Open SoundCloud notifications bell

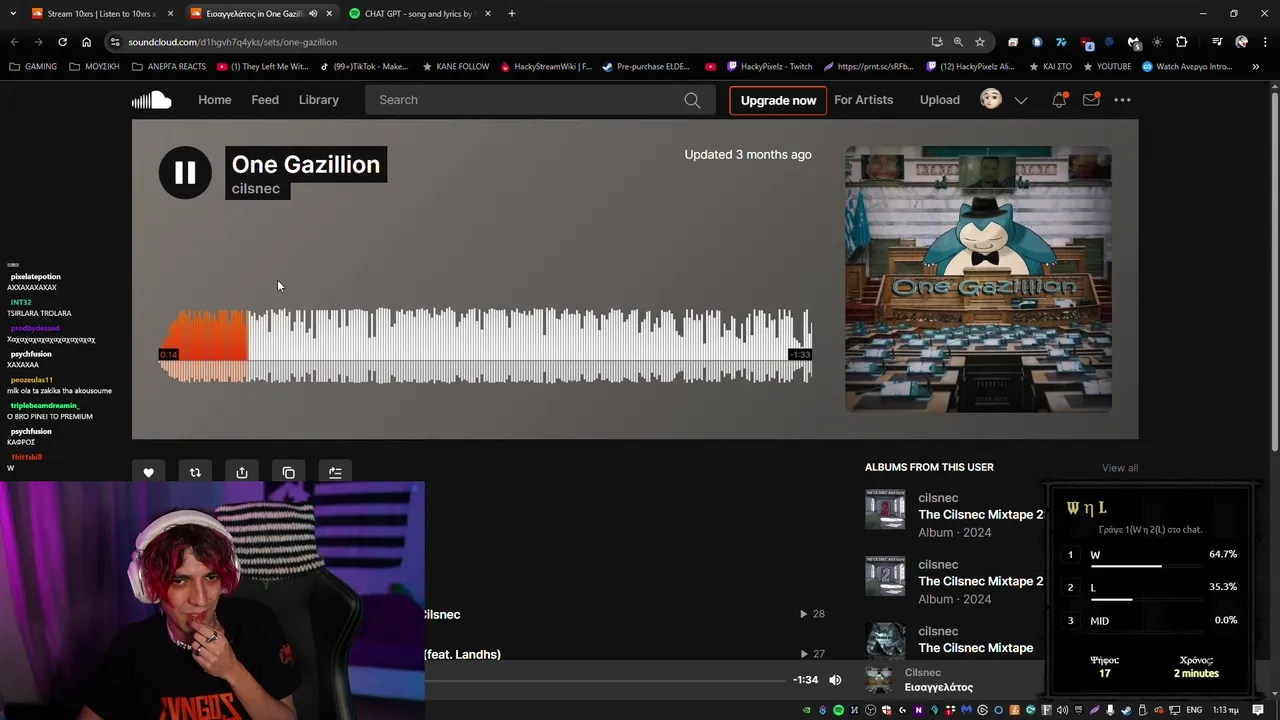(x=1059, y=100)
